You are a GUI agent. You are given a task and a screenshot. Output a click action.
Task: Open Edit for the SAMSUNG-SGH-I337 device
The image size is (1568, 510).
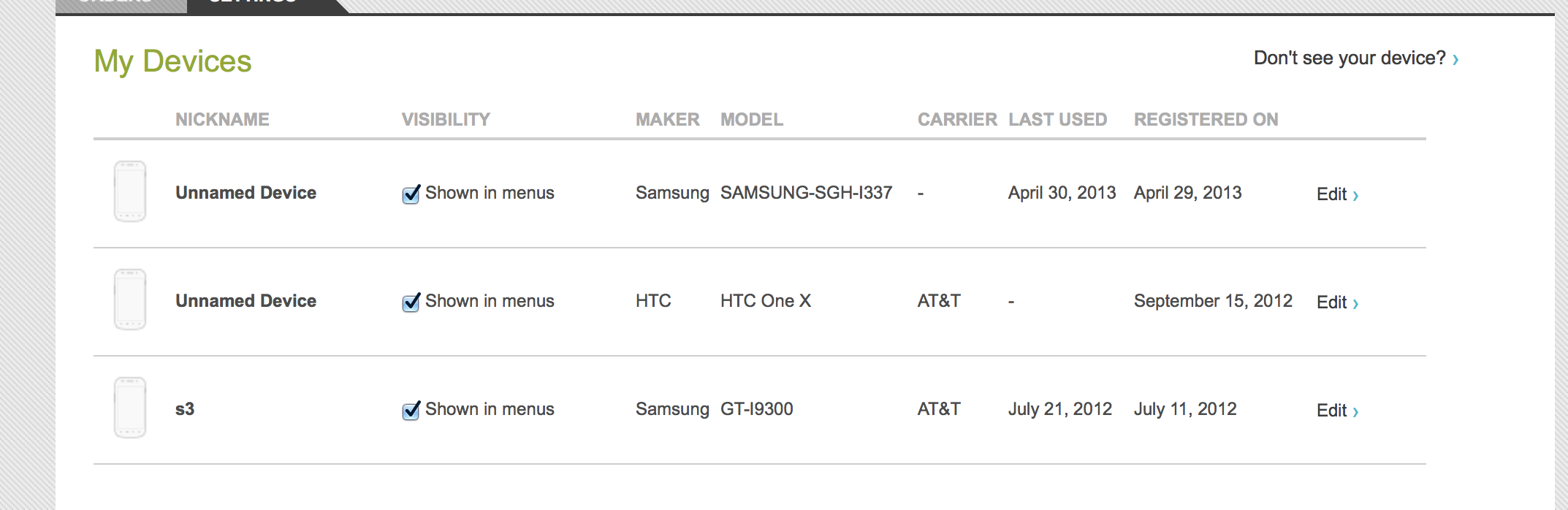point(1337,194)
